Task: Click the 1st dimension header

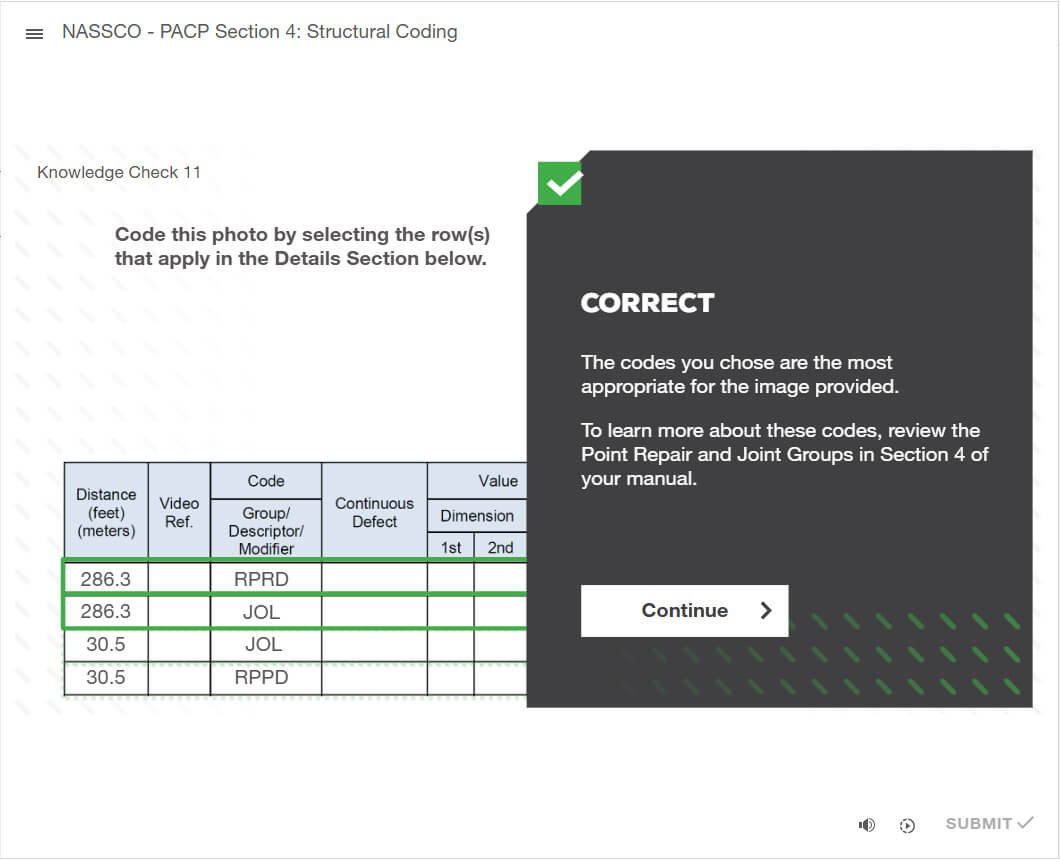Action: (451, 547)
